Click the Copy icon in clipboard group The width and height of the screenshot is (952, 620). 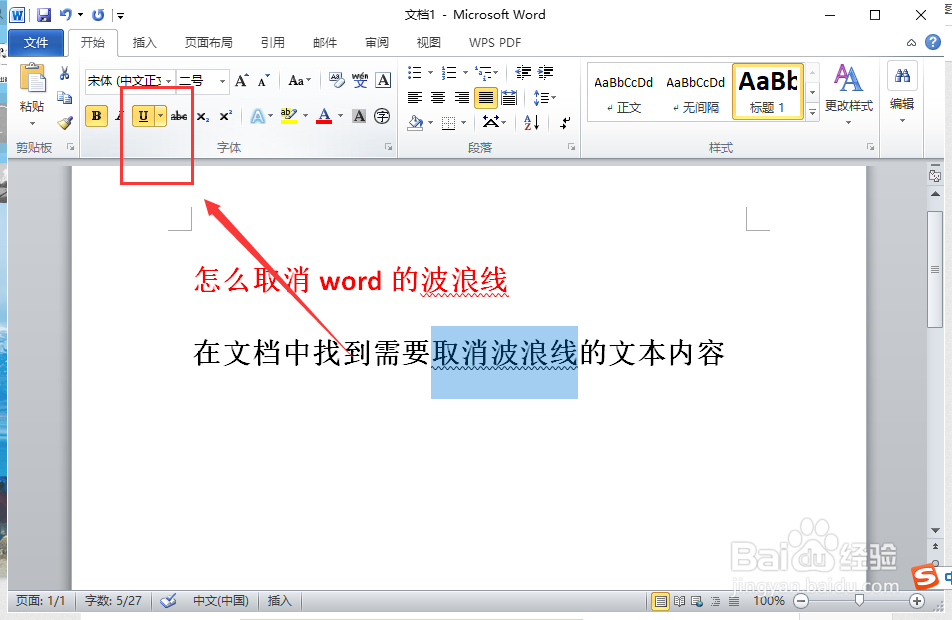point(64,97)
